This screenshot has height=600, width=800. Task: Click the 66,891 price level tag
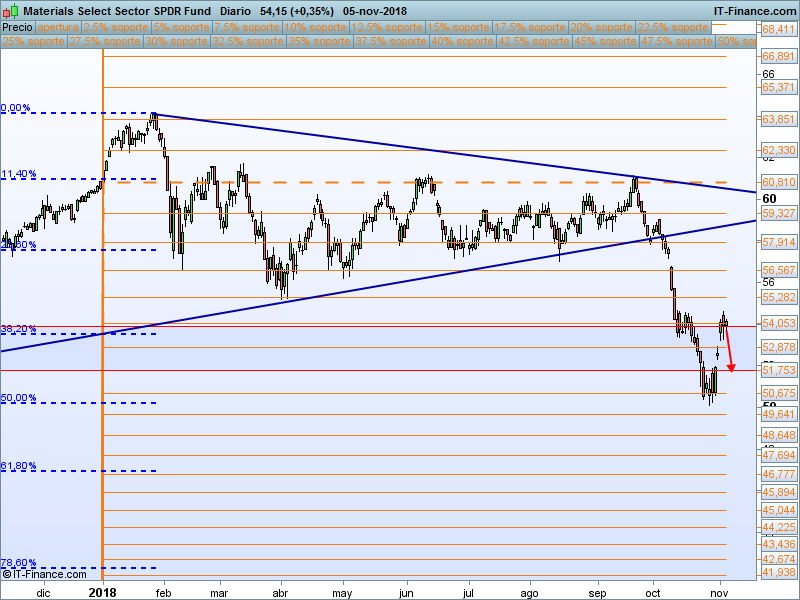(x=779, y=56)
